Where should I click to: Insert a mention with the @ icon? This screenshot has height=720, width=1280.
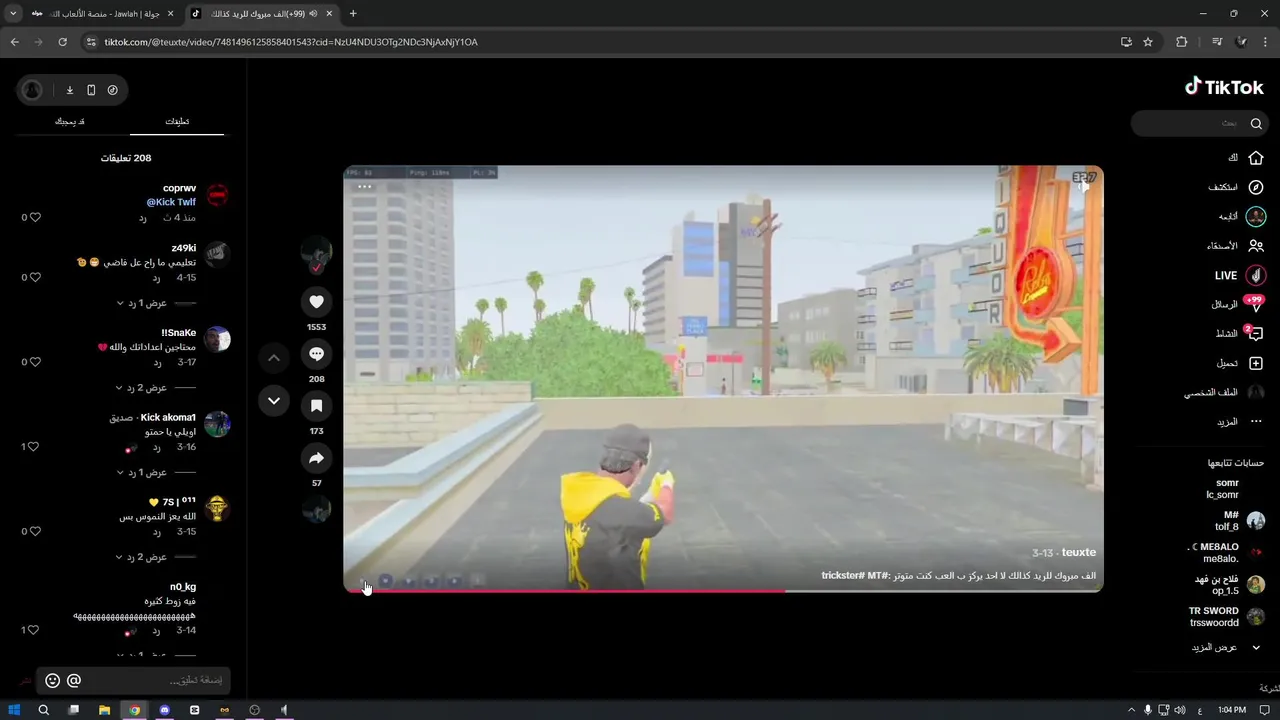74,681
